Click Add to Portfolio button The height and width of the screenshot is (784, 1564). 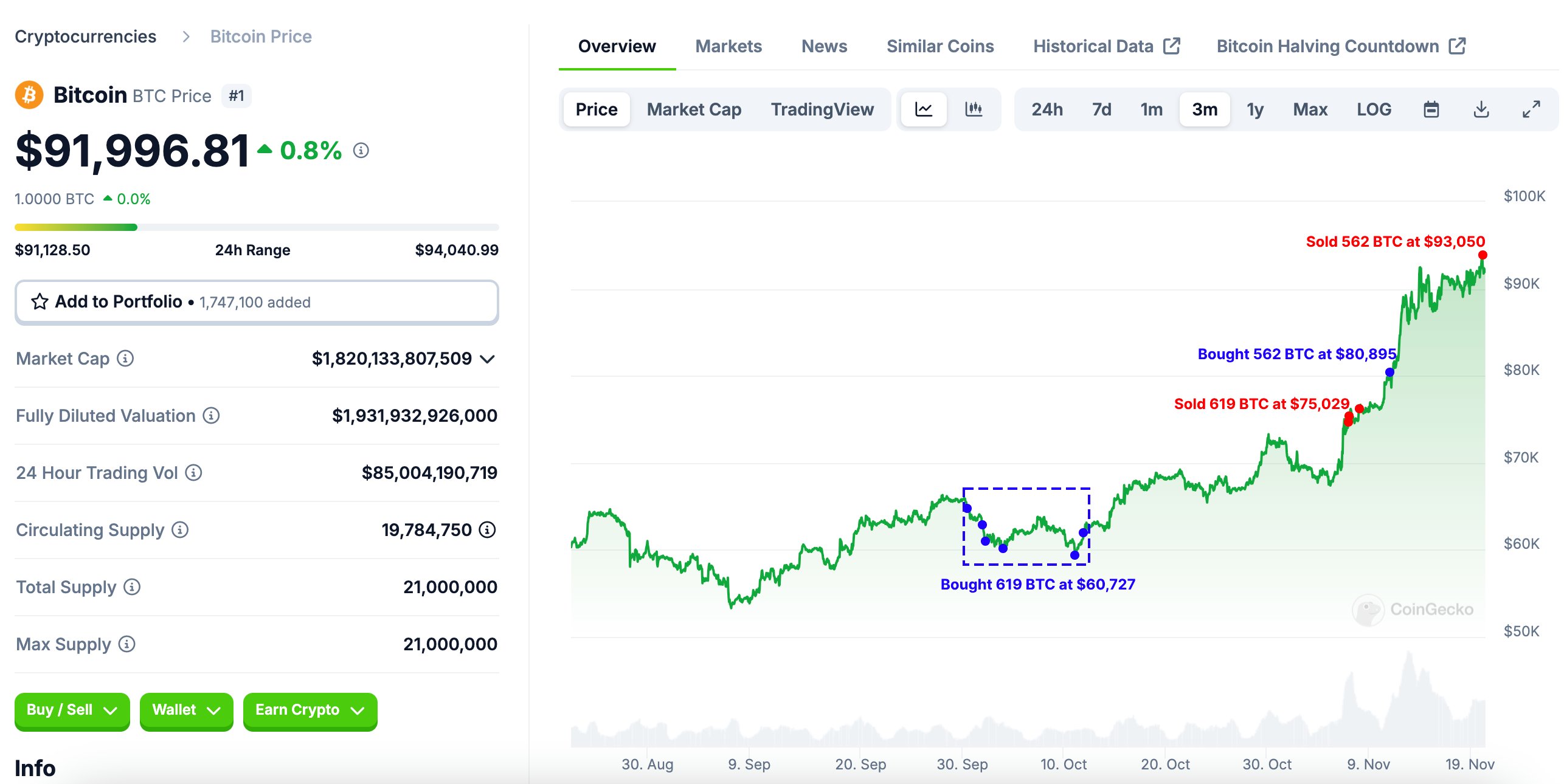click(257, 302)
